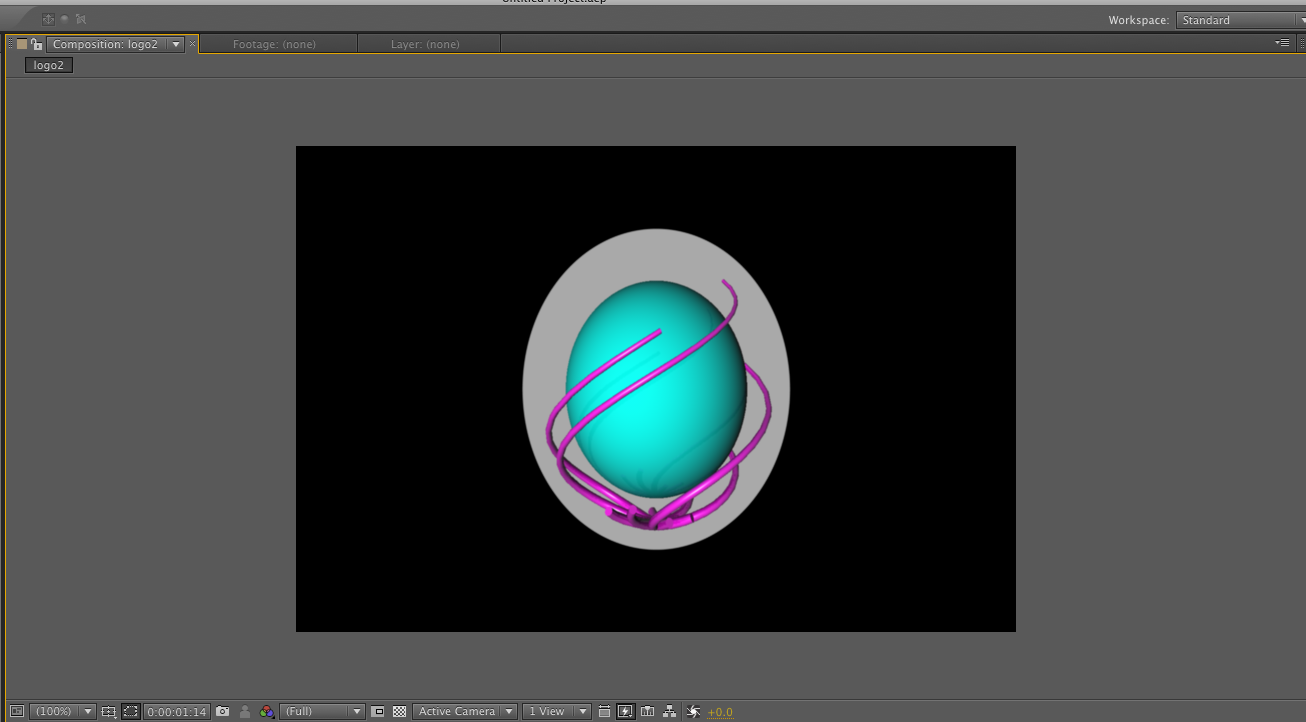Take snapshot with the camera icon

222,711
